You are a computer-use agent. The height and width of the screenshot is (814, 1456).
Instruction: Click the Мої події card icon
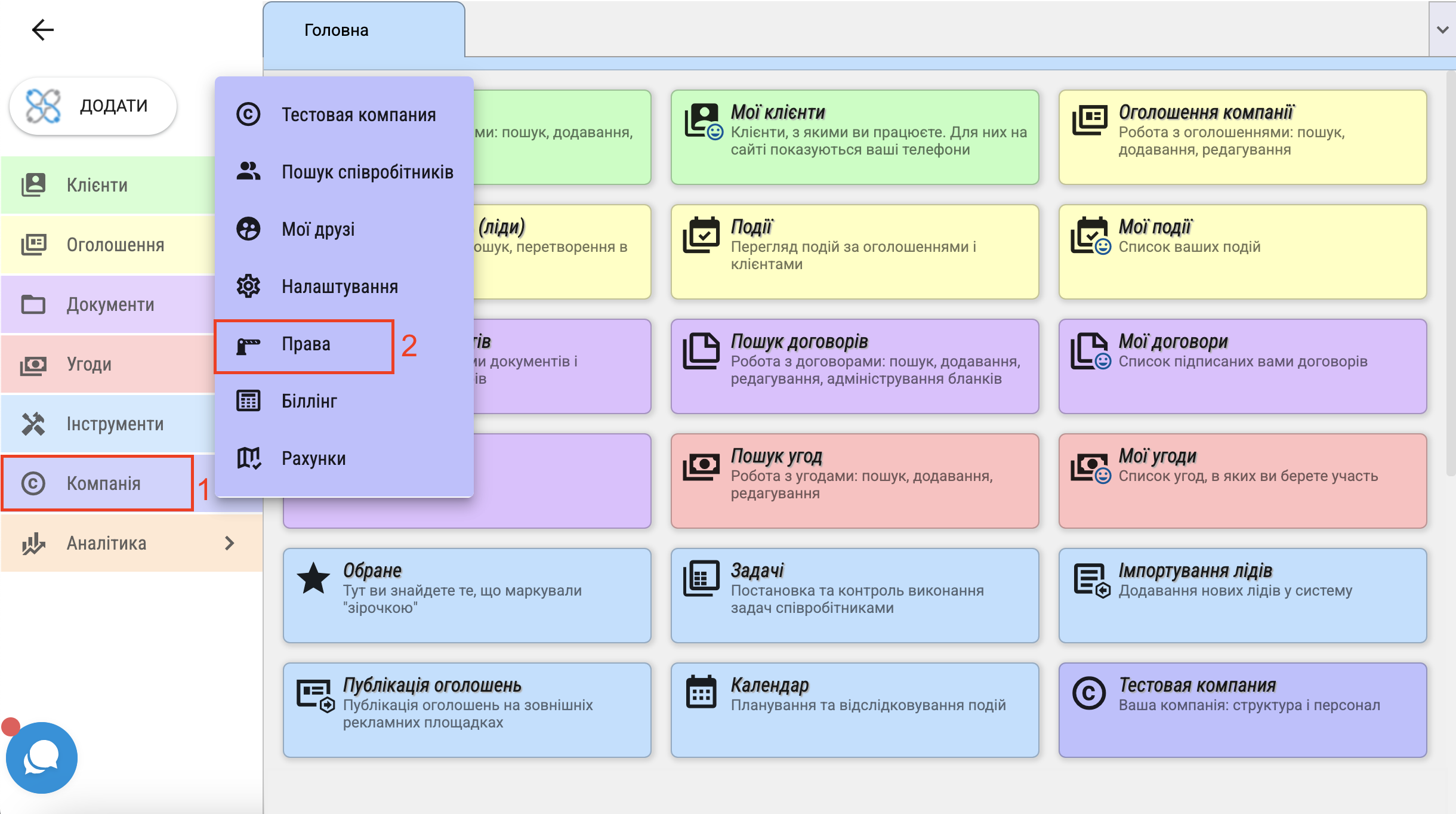click(x=1091, y=236)
